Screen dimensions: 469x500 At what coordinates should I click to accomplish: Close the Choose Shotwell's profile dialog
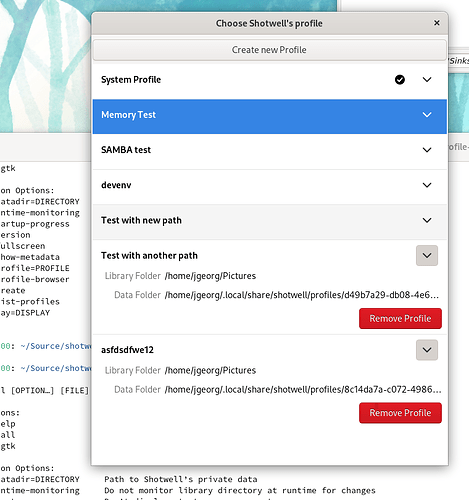pos(437,23)
